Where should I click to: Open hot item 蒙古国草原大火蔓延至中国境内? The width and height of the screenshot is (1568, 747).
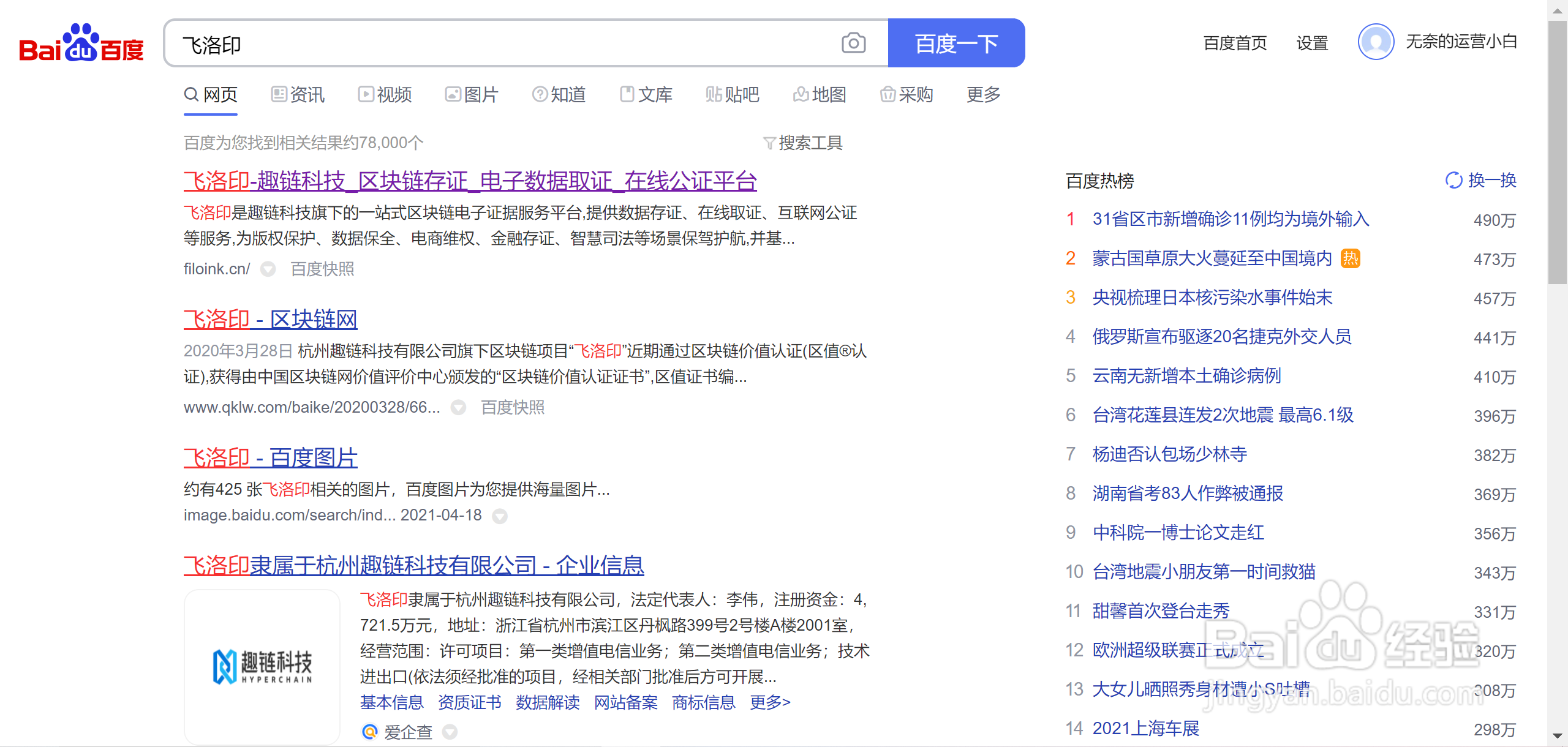(x=1213, y=258)
